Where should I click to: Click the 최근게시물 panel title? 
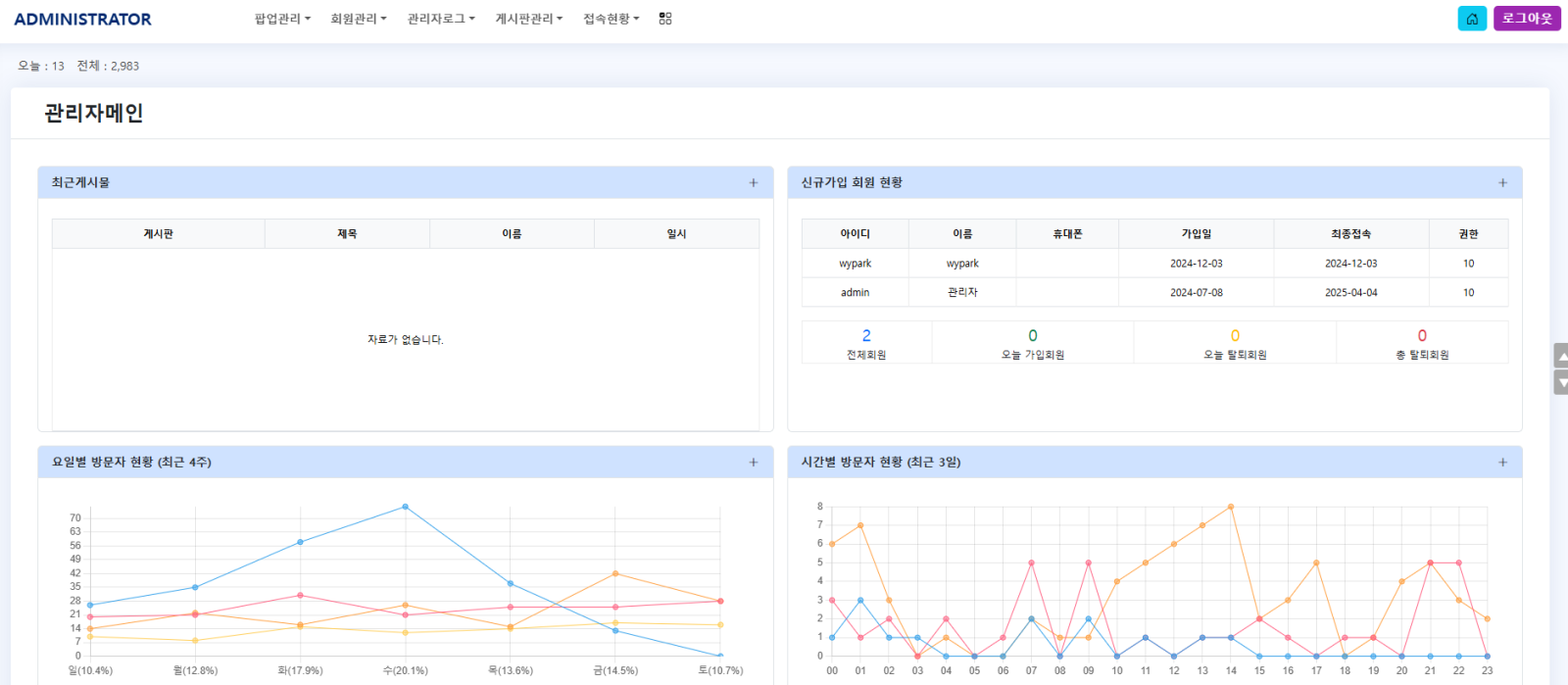(80, 183)
